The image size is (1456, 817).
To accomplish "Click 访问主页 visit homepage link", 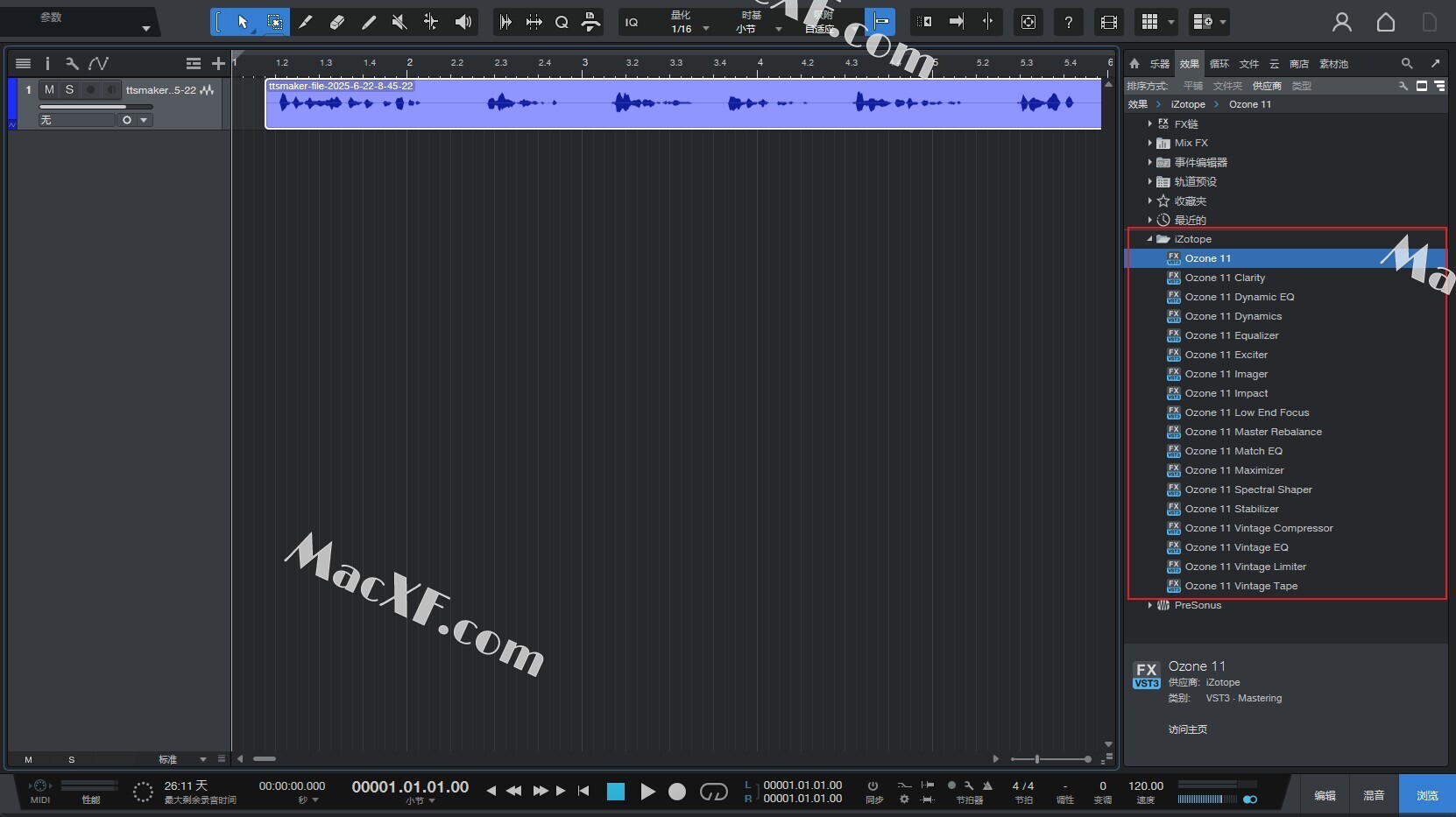I will [x=1188, y=729].
